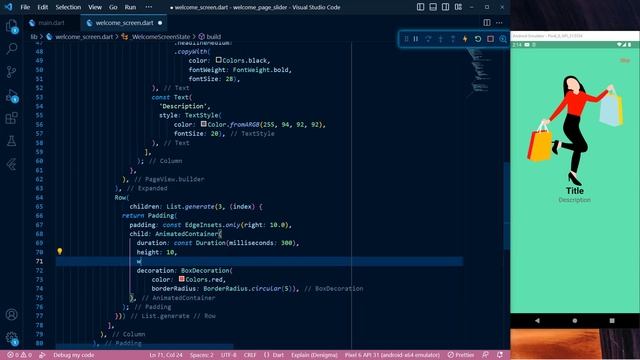
Task: Grab the debug toolbar drag handle
Action: click(x=406, y=39)
